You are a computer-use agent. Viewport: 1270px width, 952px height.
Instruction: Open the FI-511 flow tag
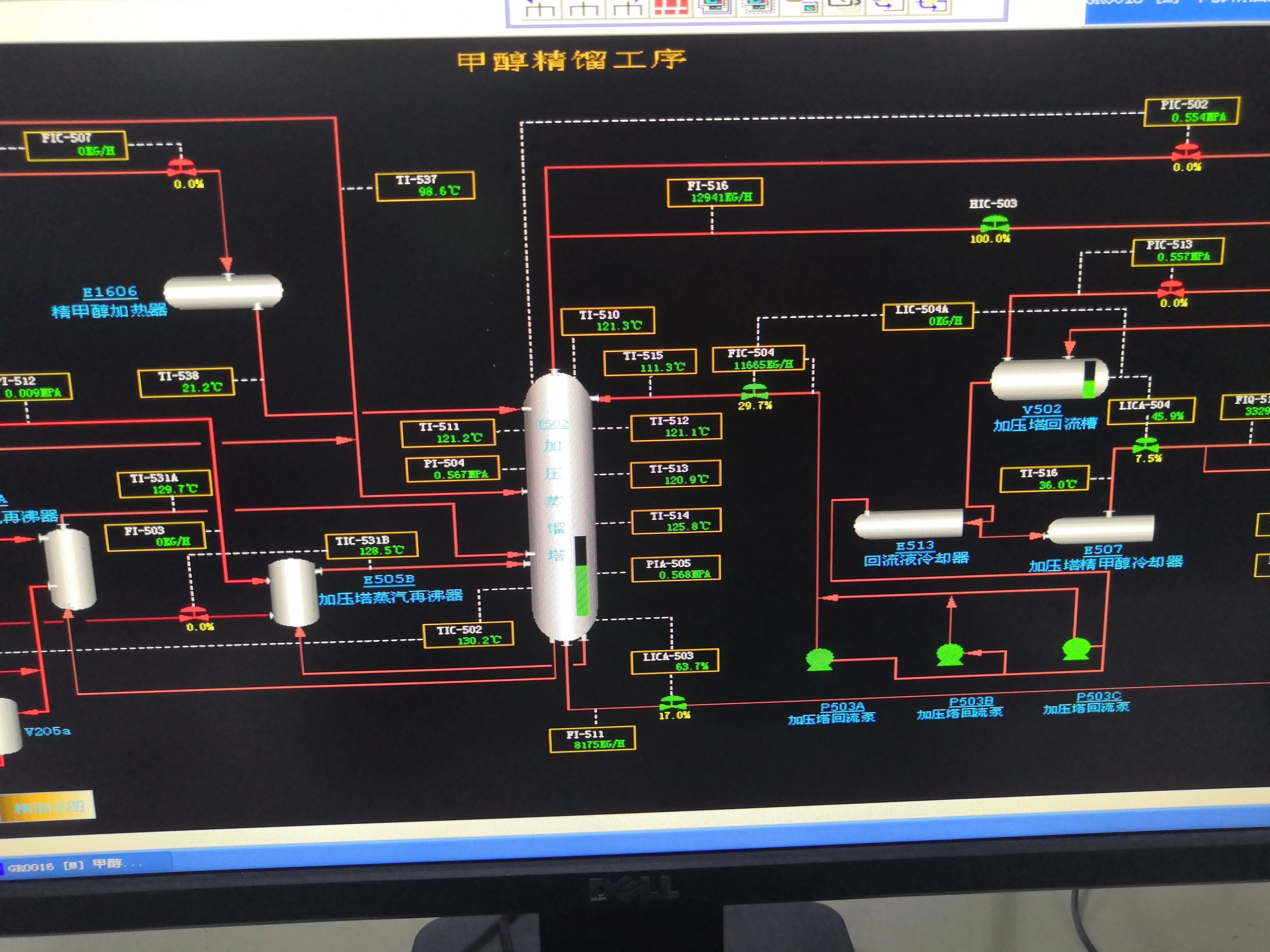pos(593,739)
